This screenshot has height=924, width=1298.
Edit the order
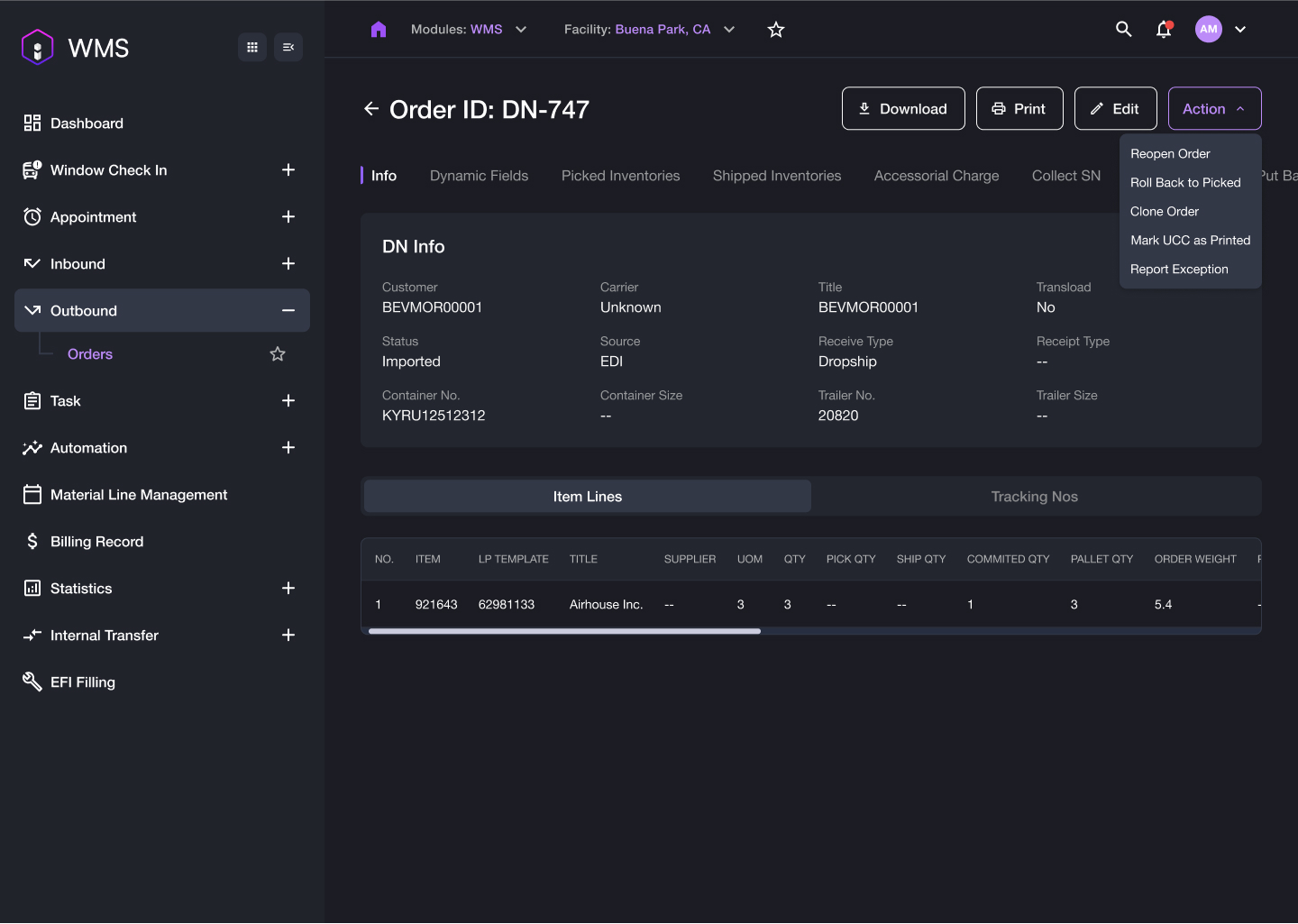pos(1116,108)
